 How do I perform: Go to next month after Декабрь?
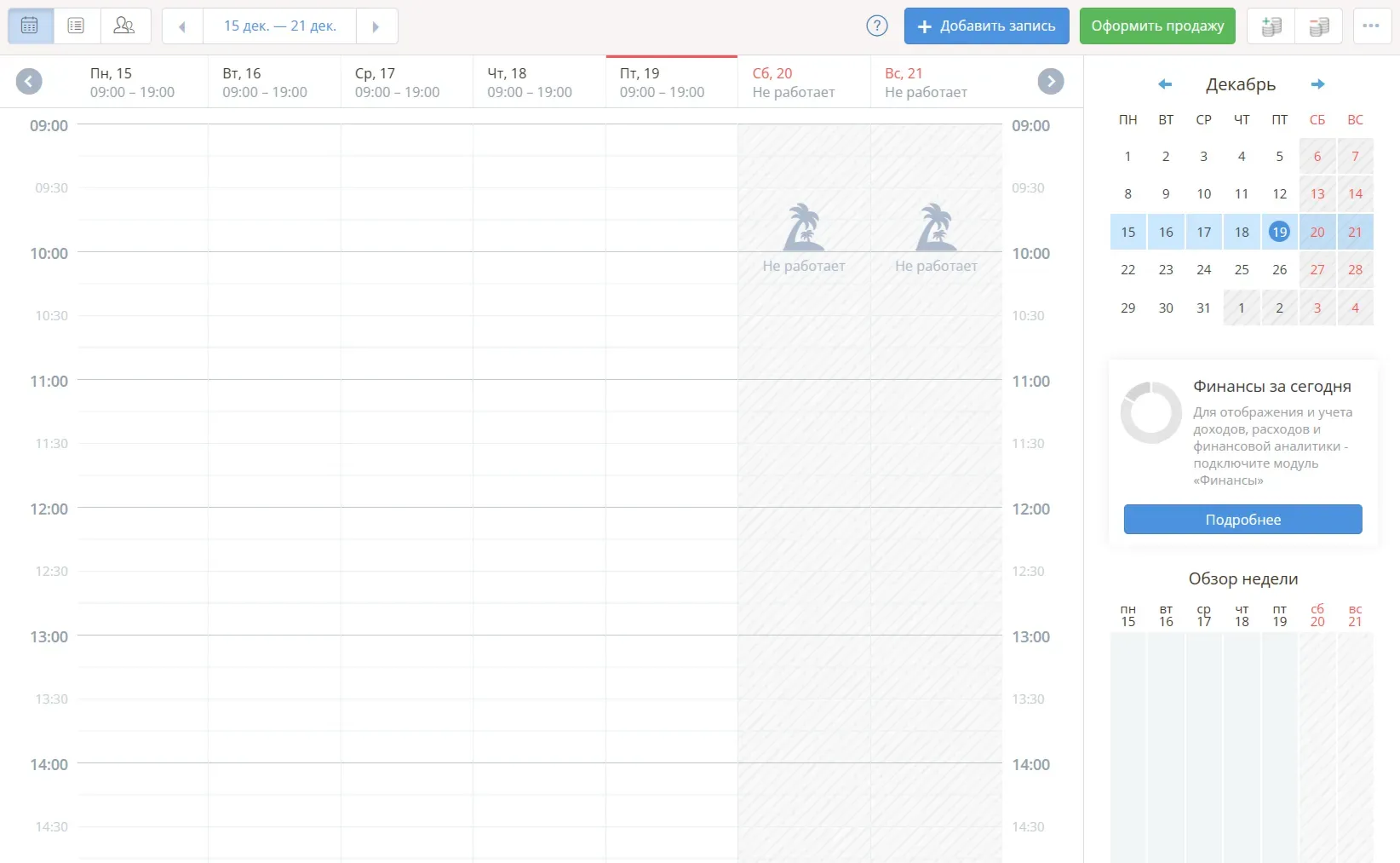(x=1317, y=84)
